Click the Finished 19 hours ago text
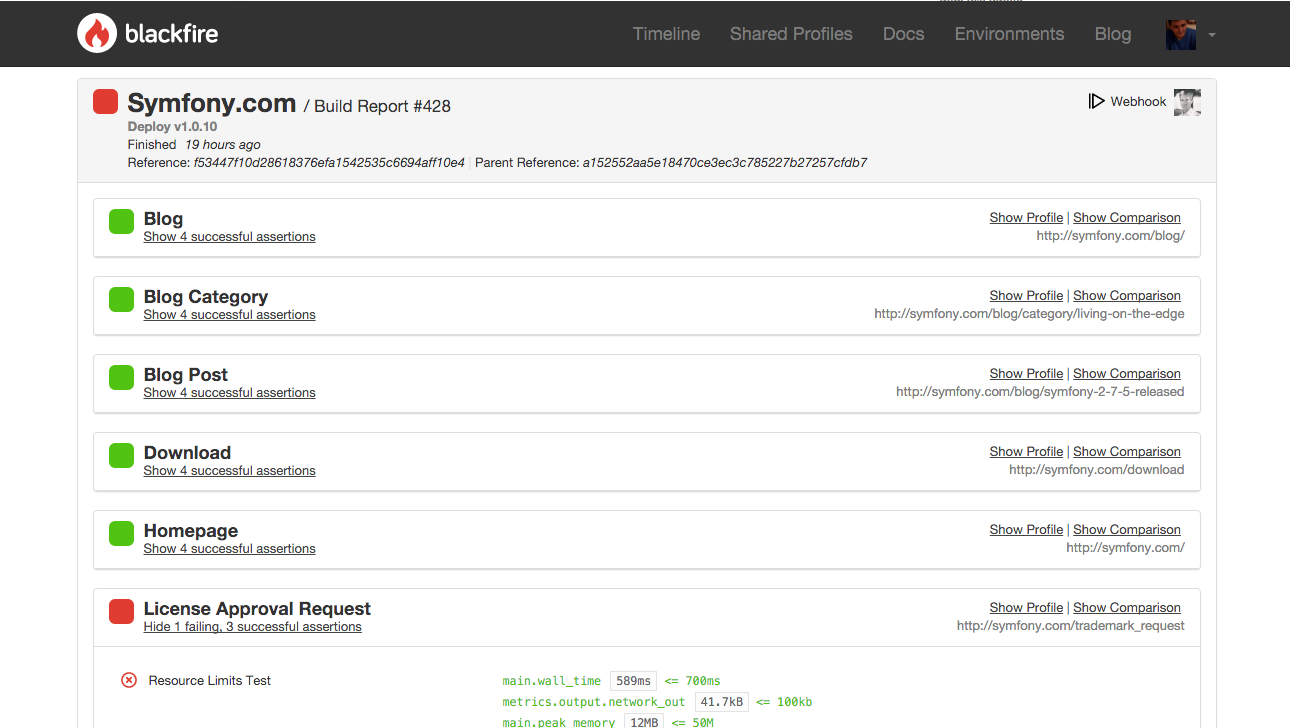 (194, 145)
